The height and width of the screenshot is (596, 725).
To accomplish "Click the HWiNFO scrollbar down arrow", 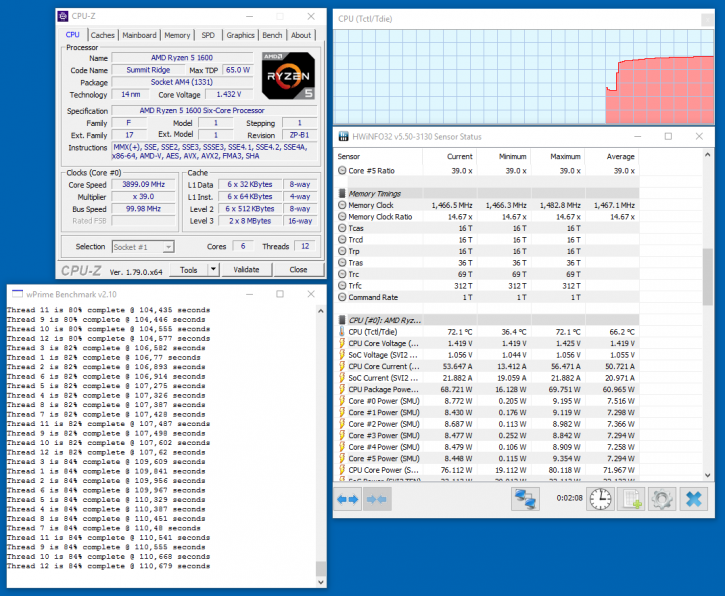I will pyautogui.click(x=707, y=475).
